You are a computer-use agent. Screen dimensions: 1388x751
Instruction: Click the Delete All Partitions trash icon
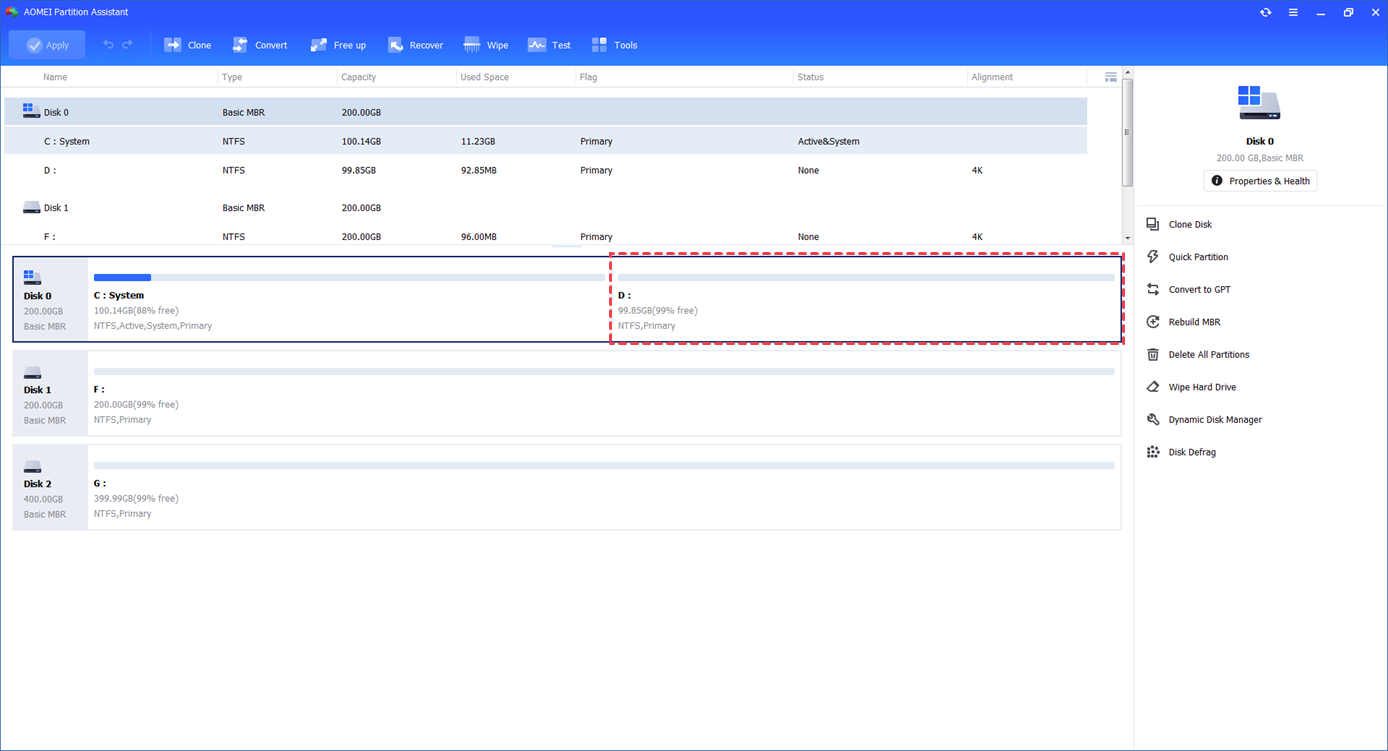[1153, 354]
